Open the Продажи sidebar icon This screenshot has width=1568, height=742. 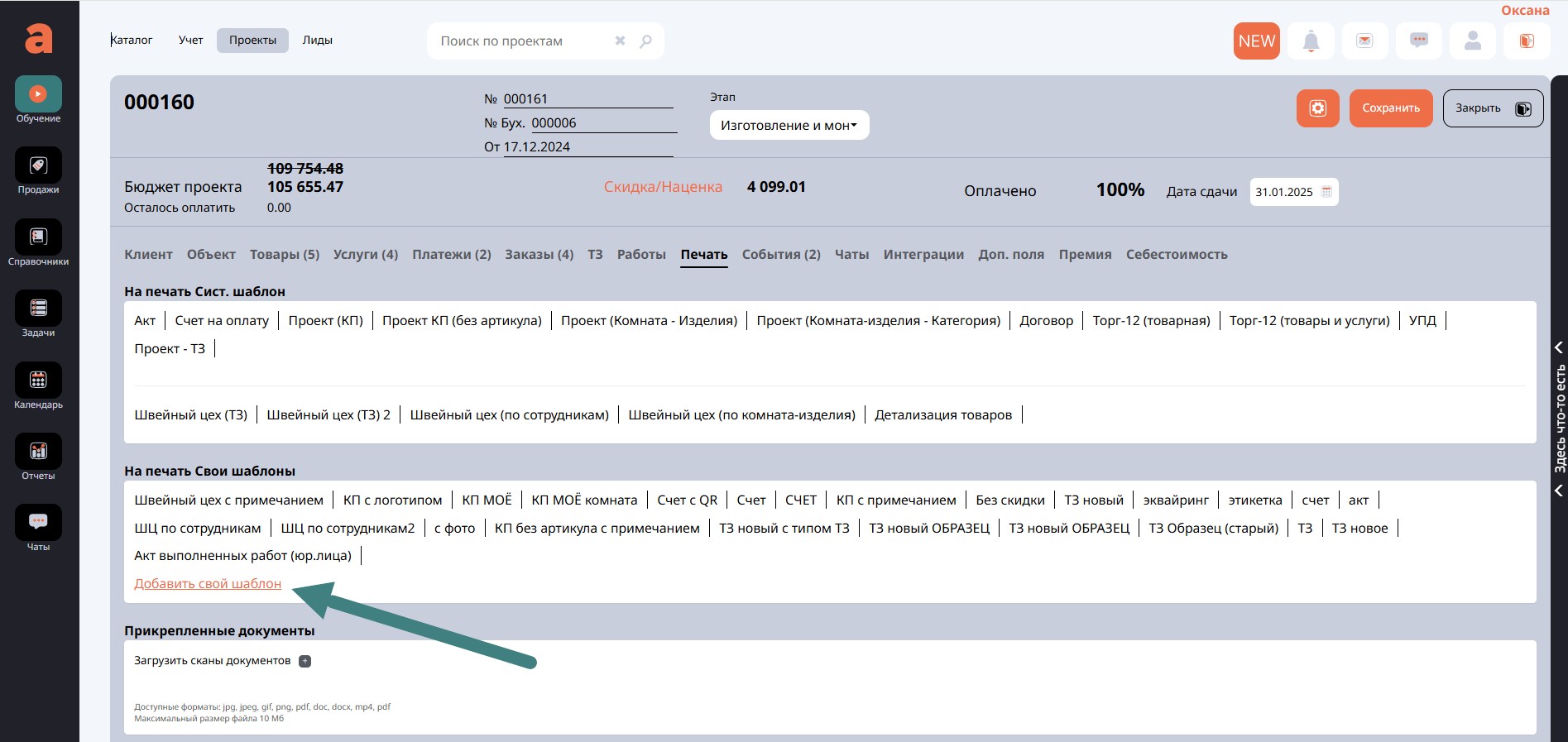coord(38,165)
